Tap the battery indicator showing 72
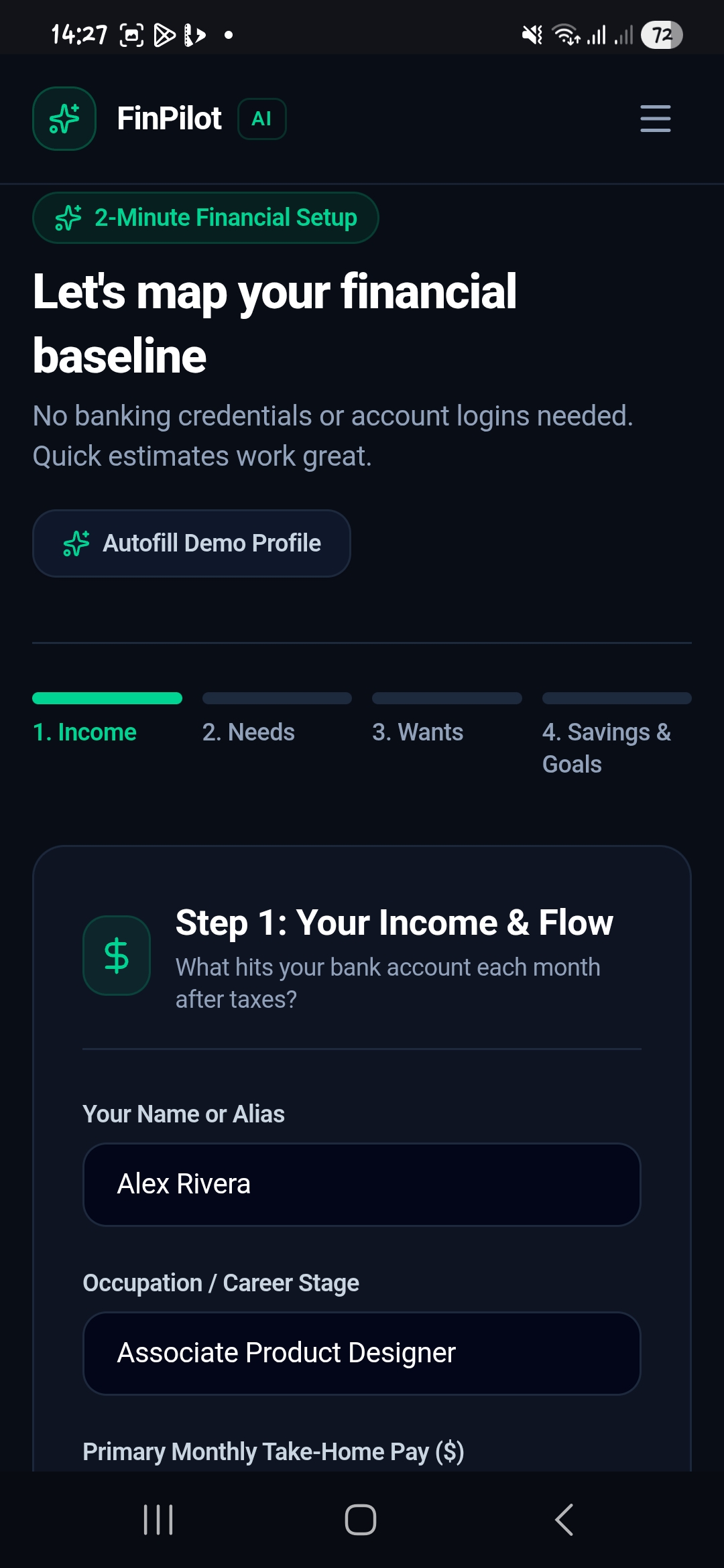This screenshot has height=1568, width=724. [662, 35]
